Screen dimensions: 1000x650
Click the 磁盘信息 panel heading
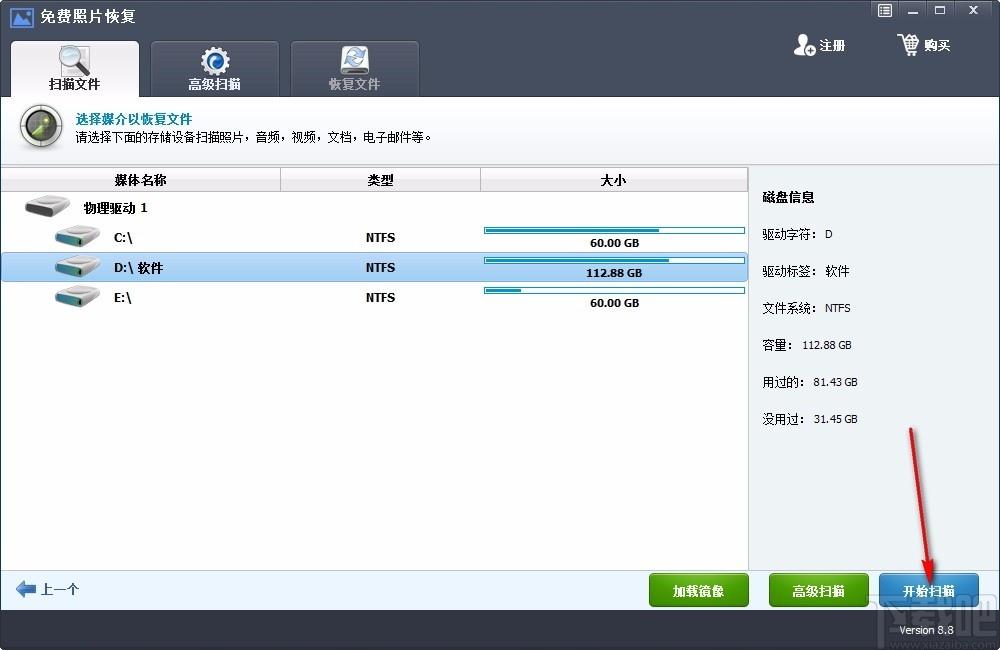tap(788, 197)
